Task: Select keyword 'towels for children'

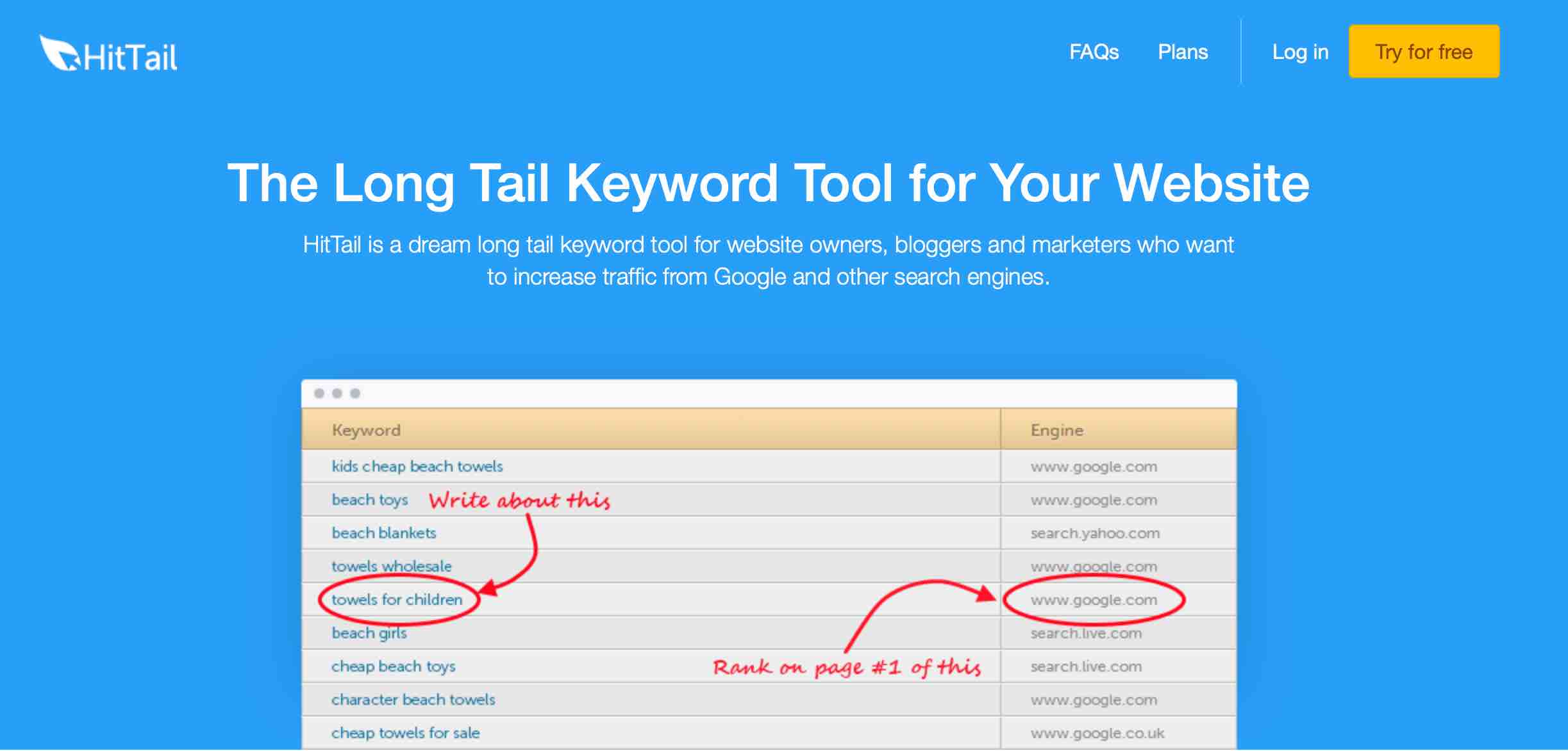Action: pyautogui.click(x=397, y=600)
